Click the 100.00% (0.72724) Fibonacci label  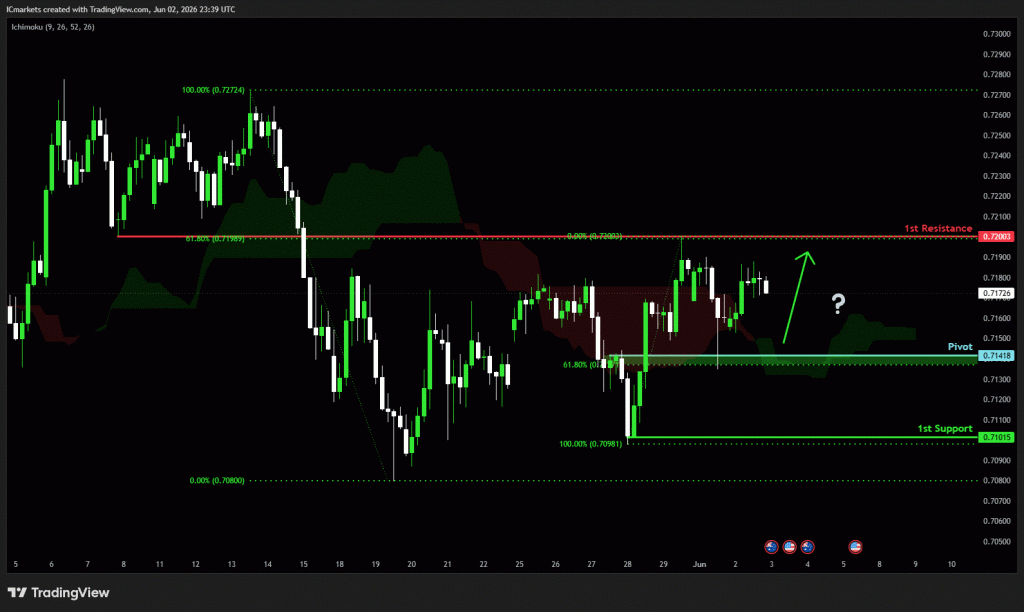[213, 90]
